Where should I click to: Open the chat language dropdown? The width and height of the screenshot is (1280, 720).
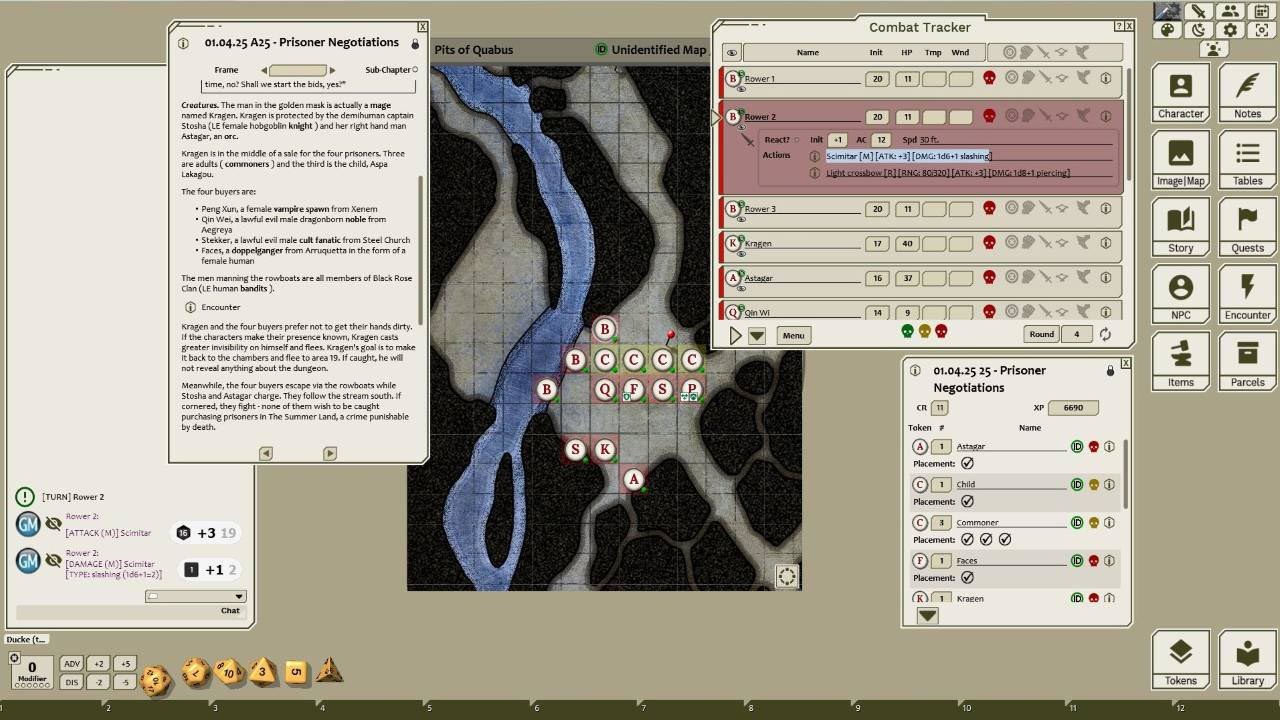(x=195, y=596)
